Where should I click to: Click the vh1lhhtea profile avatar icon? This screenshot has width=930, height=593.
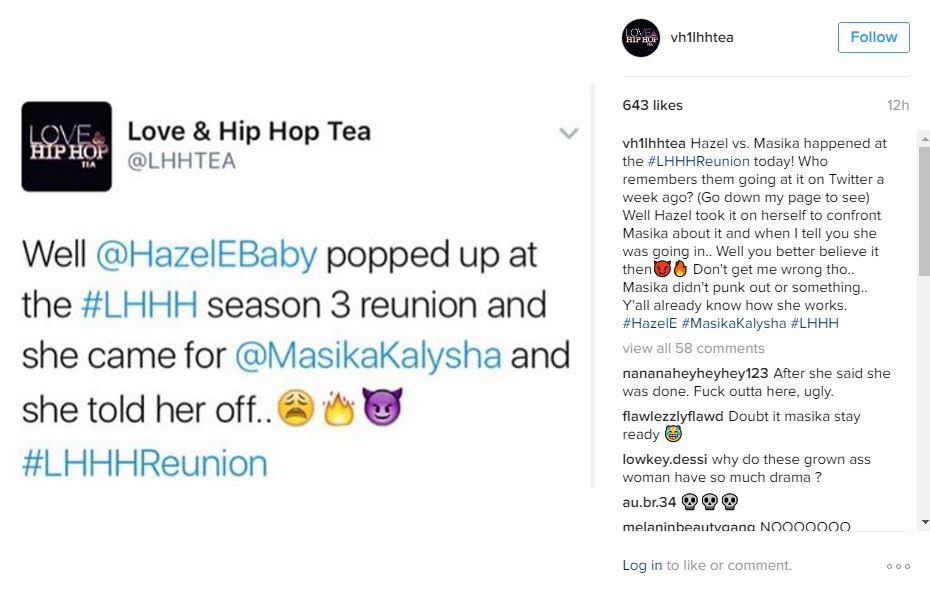click(641, 38)
